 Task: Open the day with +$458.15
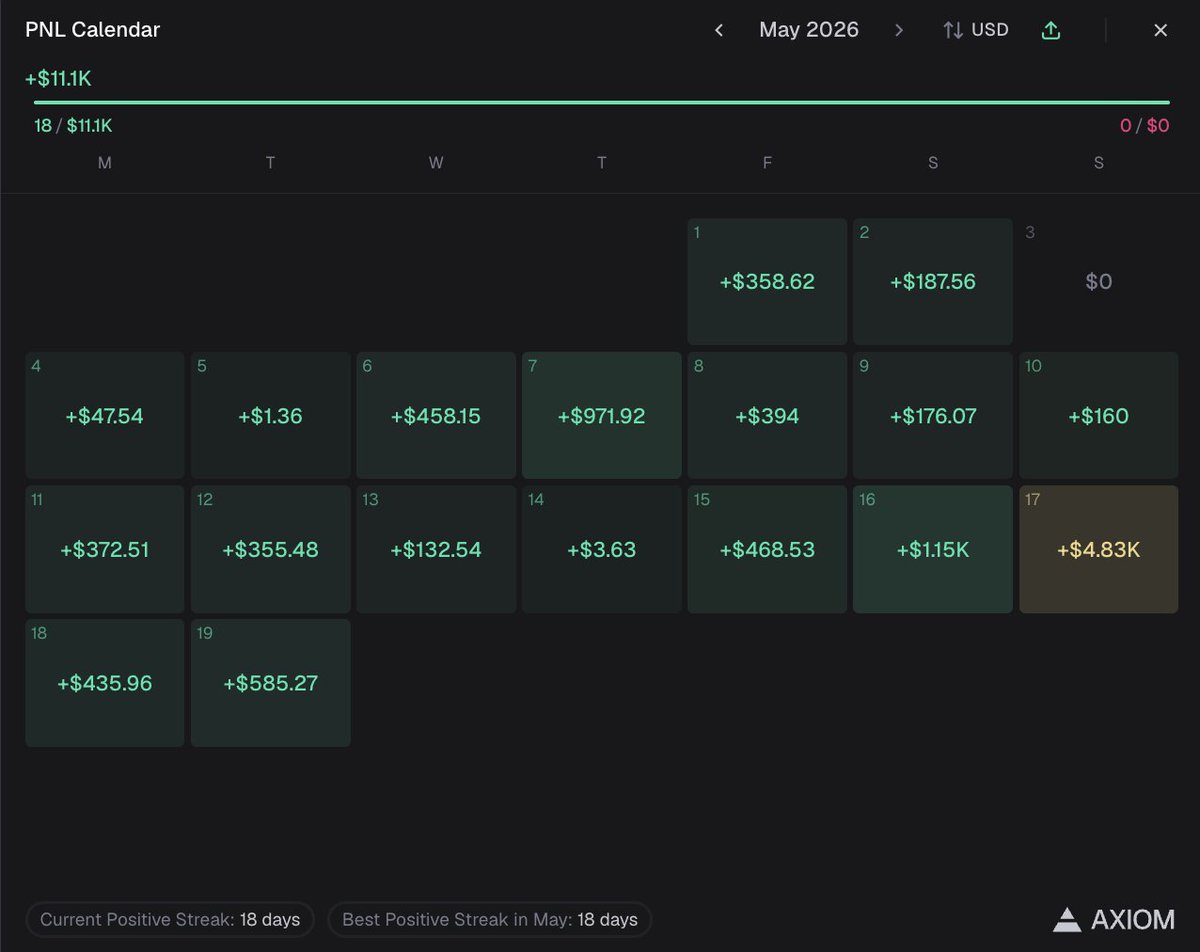click(436, 415)
